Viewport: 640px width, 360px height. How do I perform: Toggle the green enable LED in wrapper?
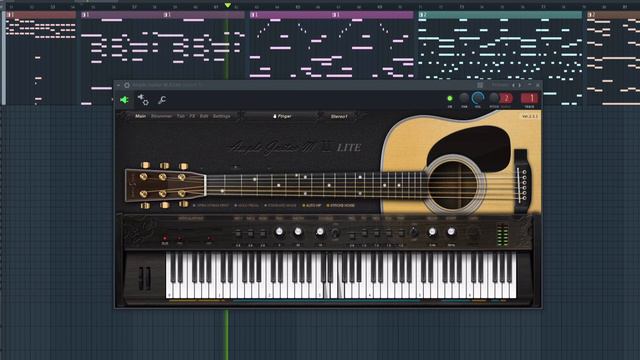(450, 98)
